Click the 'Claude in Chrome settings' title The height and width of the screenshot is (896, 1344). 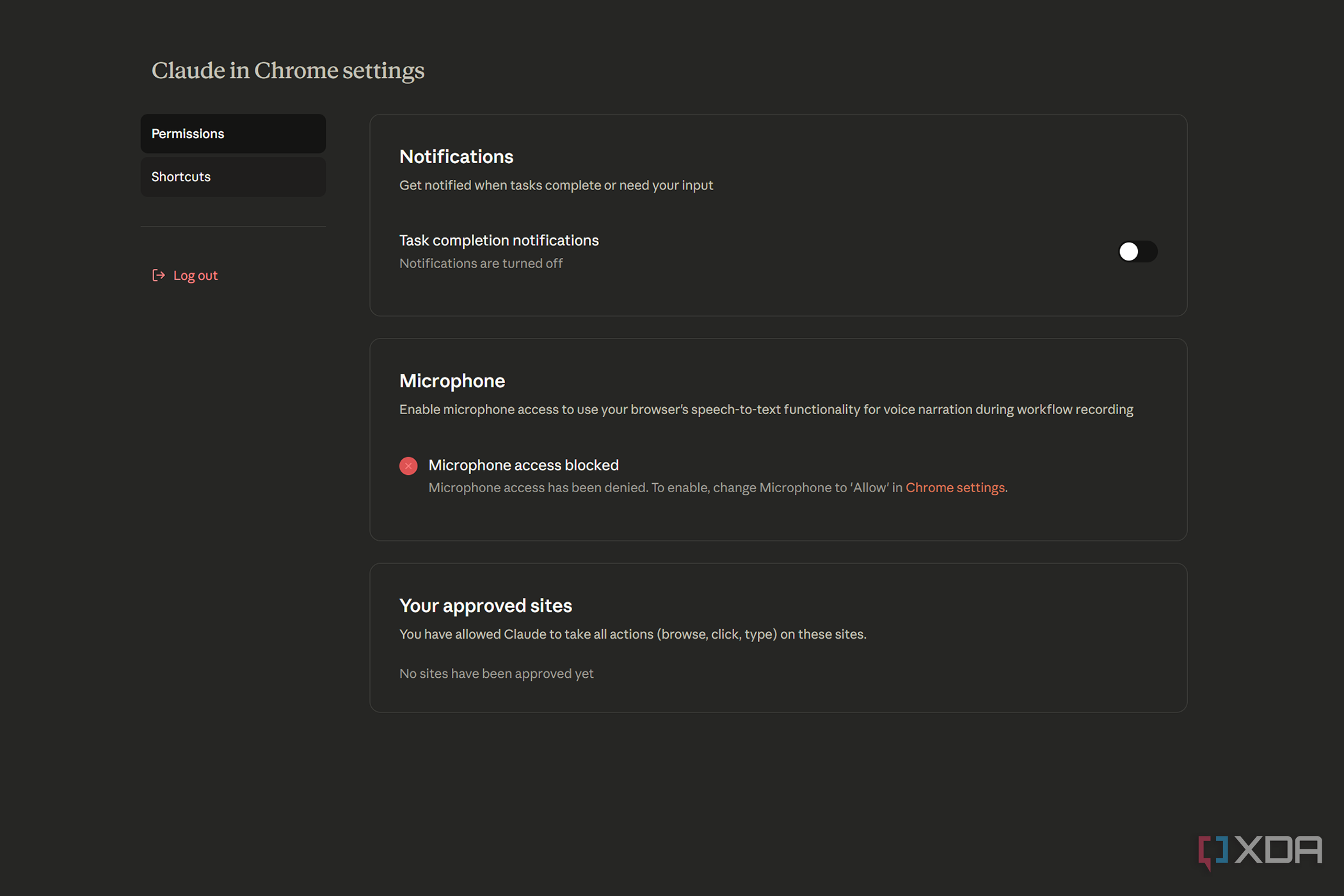(x=288, y=70)
